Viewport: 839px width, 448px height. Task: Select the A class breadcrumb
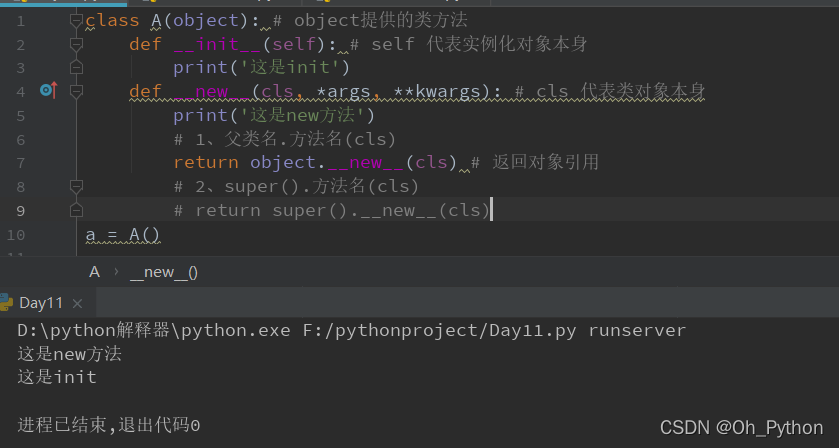(x=95, y=272)
